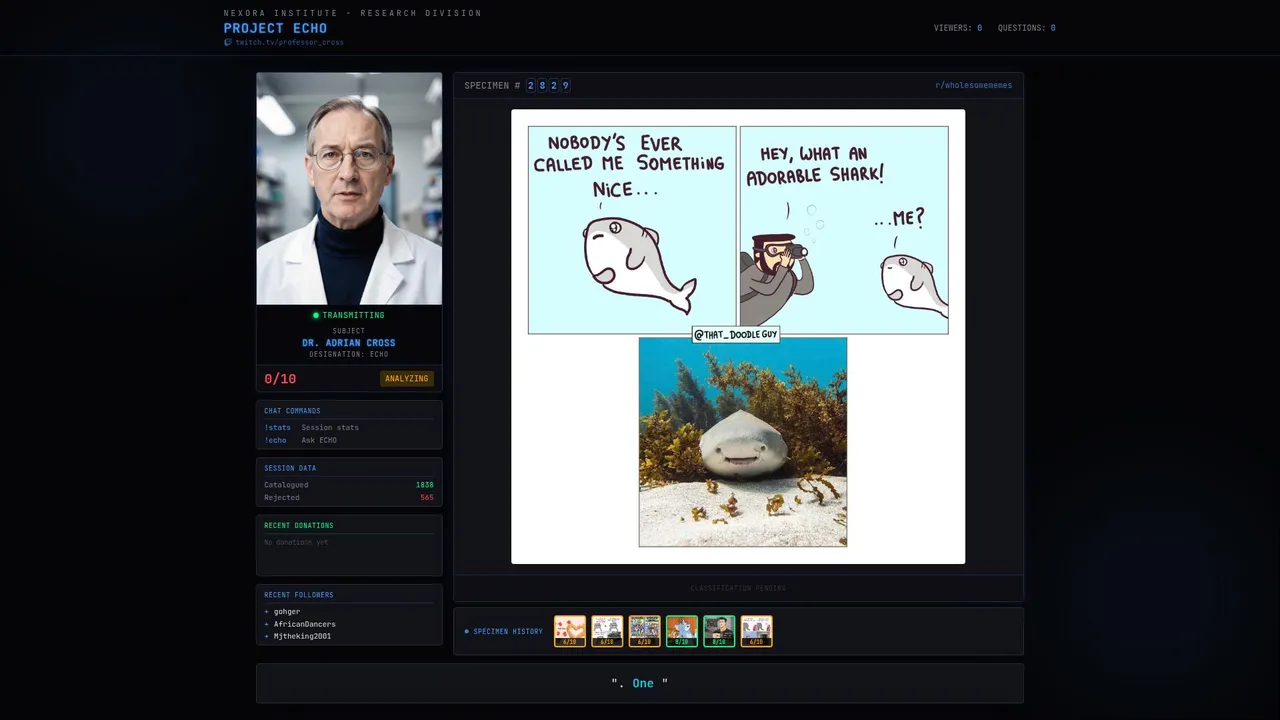Select recent follower AfricanDancers

point(304,624)
